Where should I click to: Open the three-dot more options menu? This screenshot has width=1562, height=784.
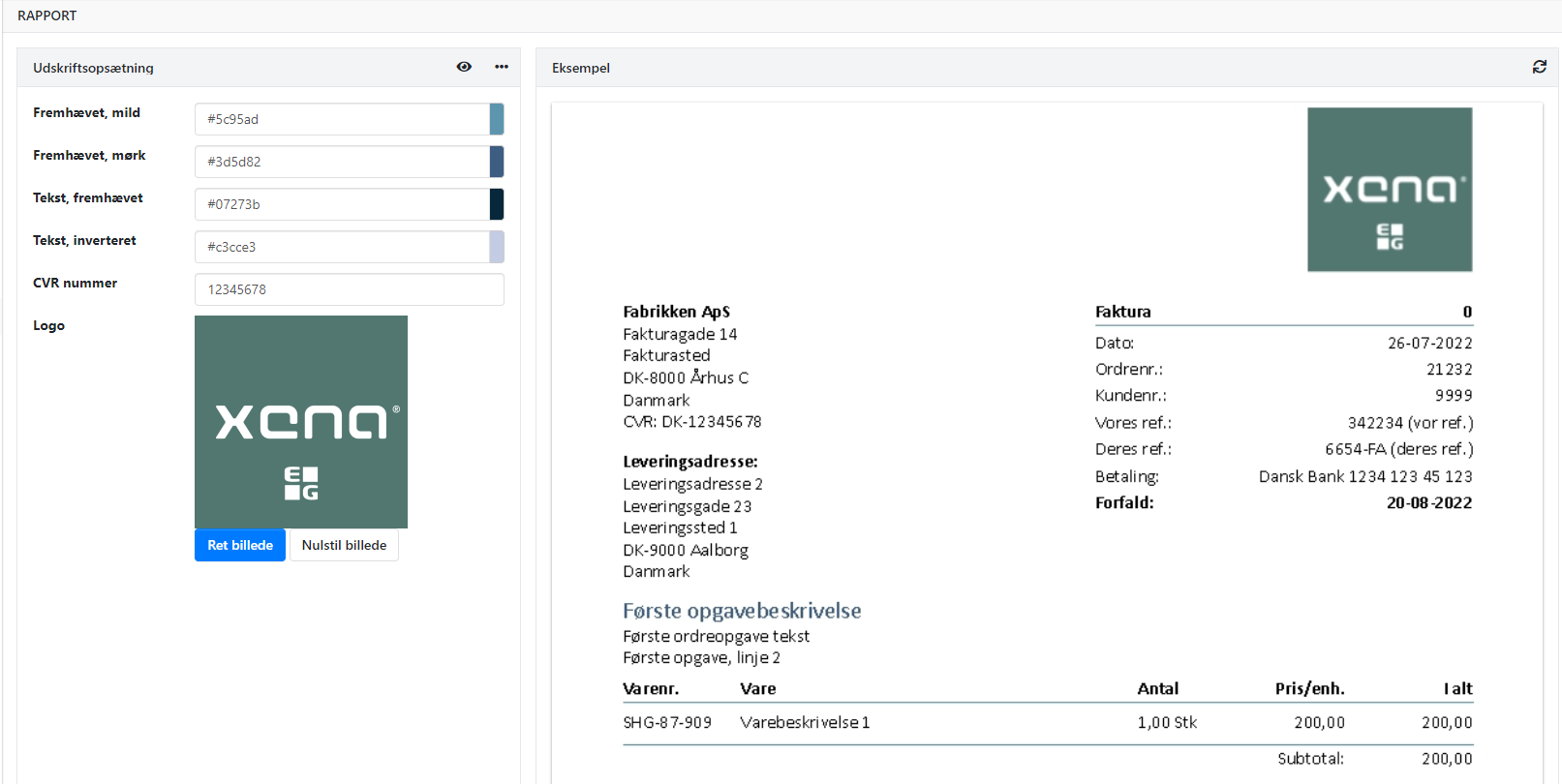click(502, 67)
